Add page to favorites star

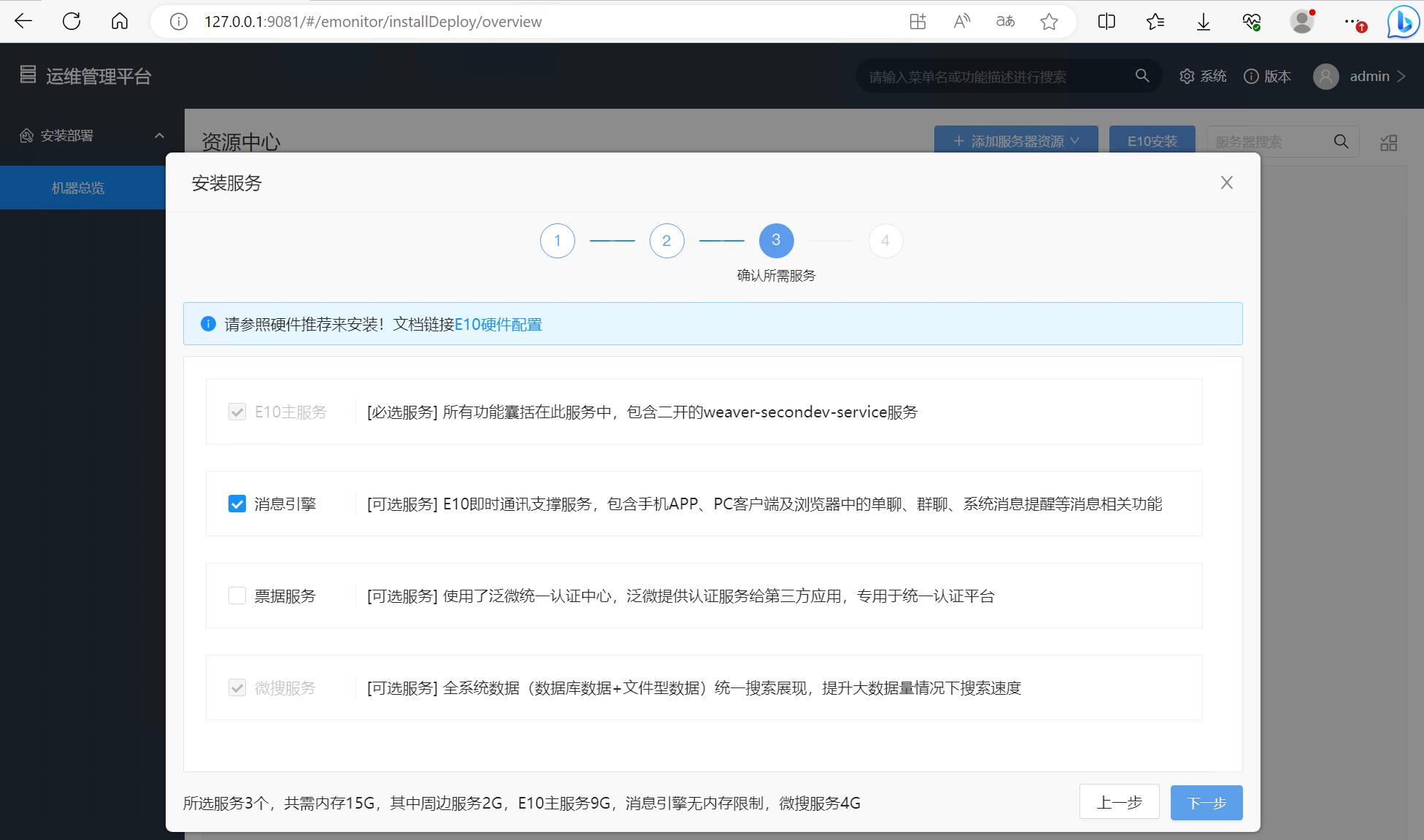1049,22
